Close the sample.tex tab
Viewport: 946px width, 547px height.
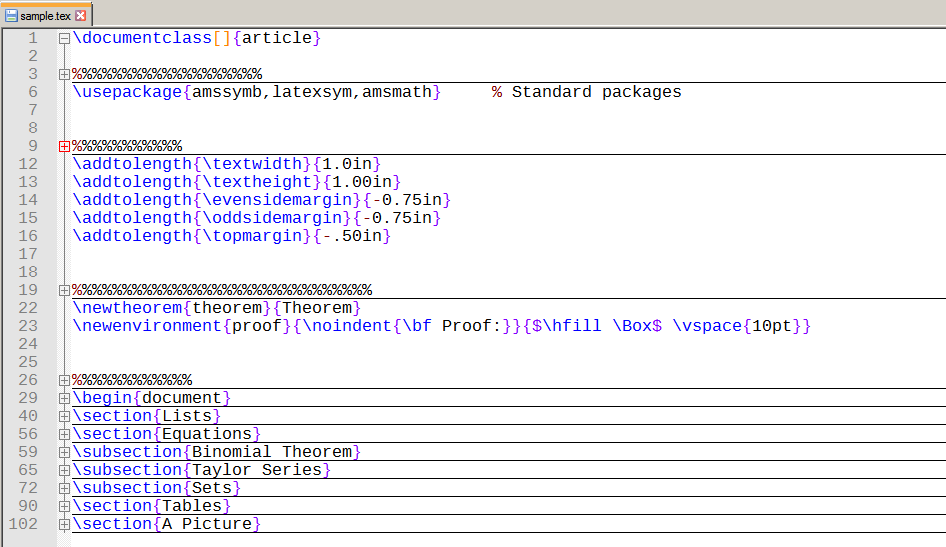pos(80,16)
